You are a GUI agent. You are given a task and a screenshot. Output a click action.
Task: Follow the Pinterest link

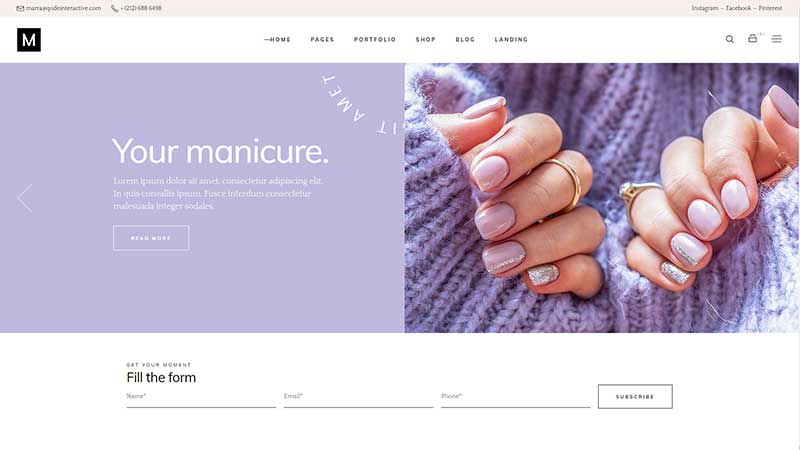[x=770, y=8]
